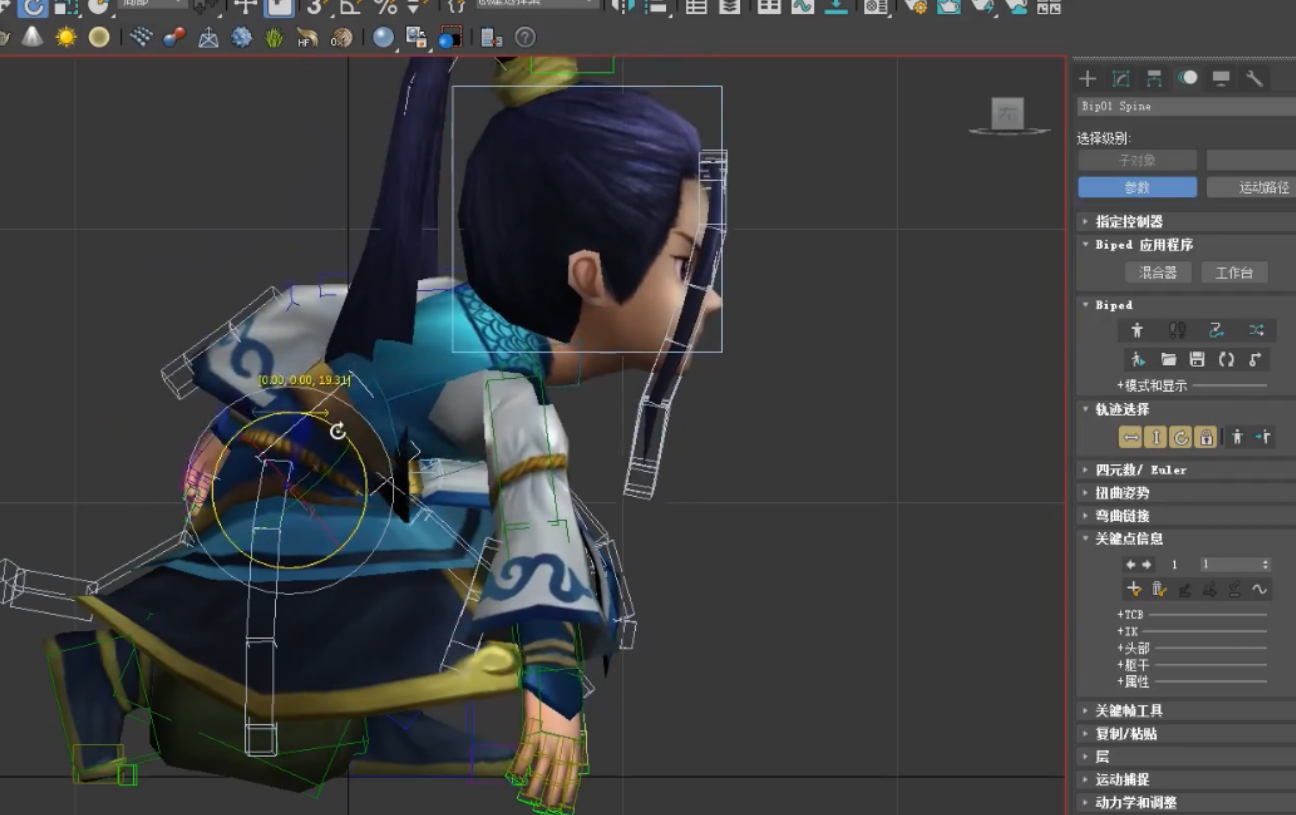1296x815 pixels.
Task: Click the 运动路径 button
Action: click(1252, 187)
